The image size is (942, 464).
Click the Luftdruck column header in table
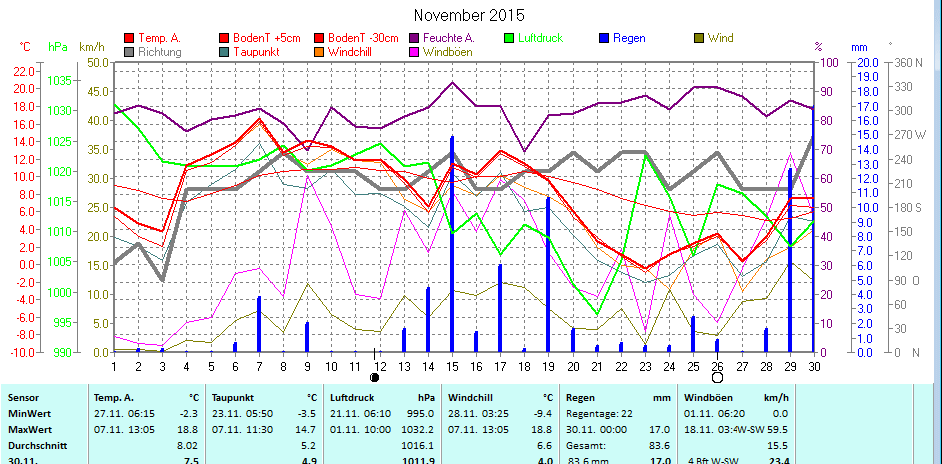(x=350, y=397)
